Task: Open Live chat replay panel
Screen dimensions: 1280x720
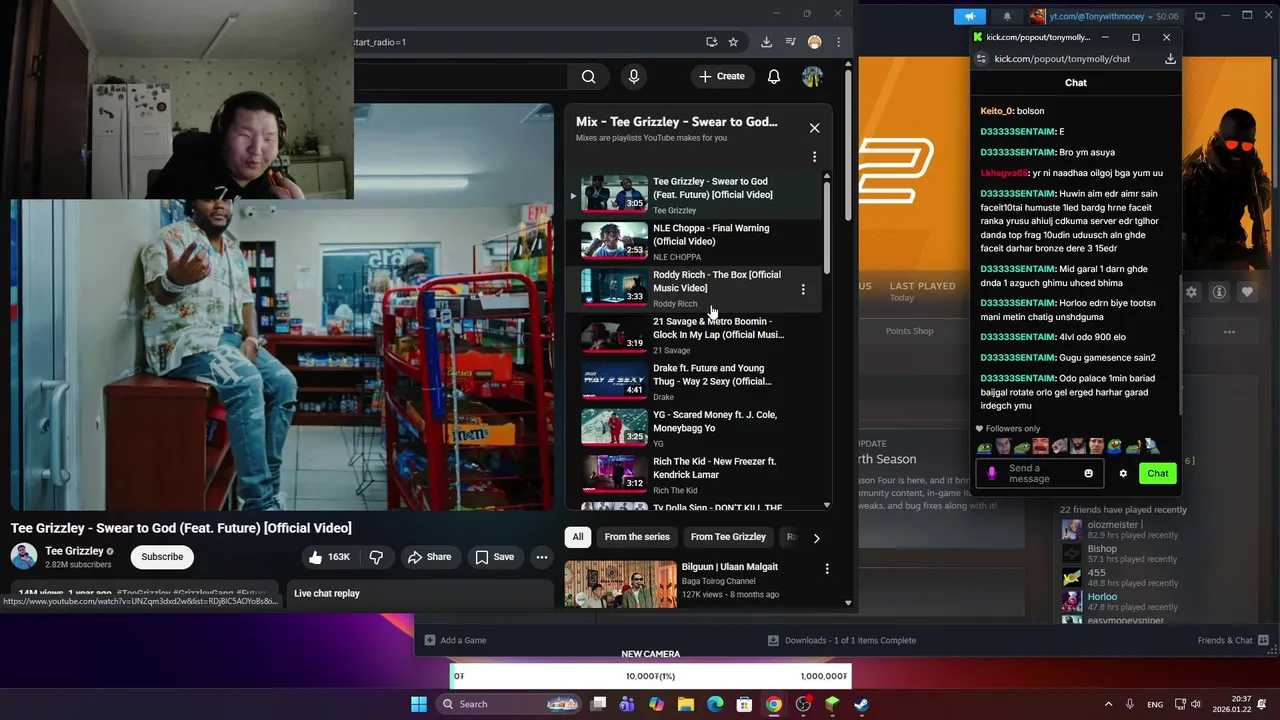Action: tap(419, 594)
